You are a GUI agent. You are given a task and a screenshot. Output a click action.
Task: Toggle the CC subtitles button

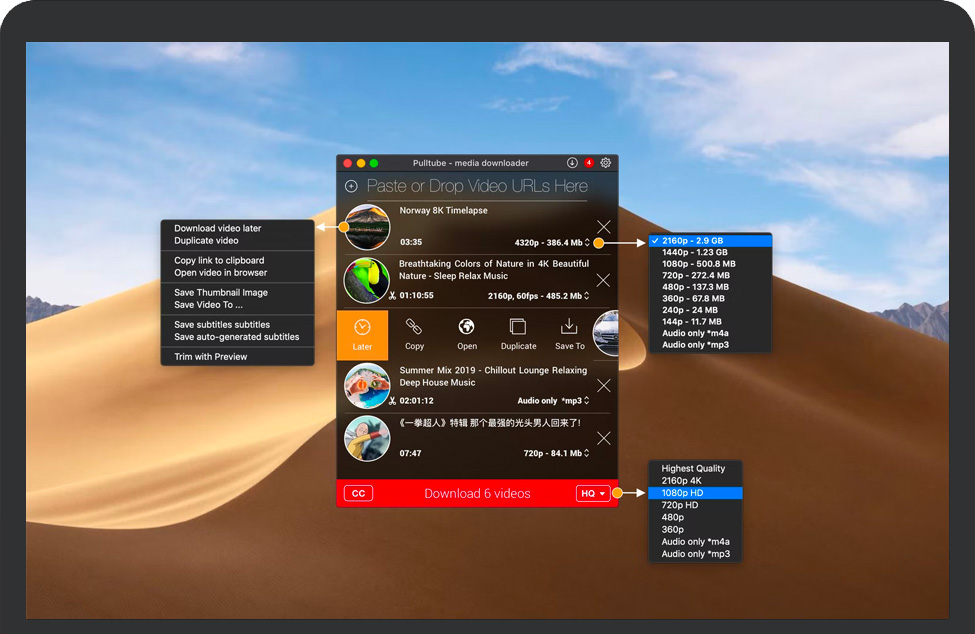click(x=358, y=493)
